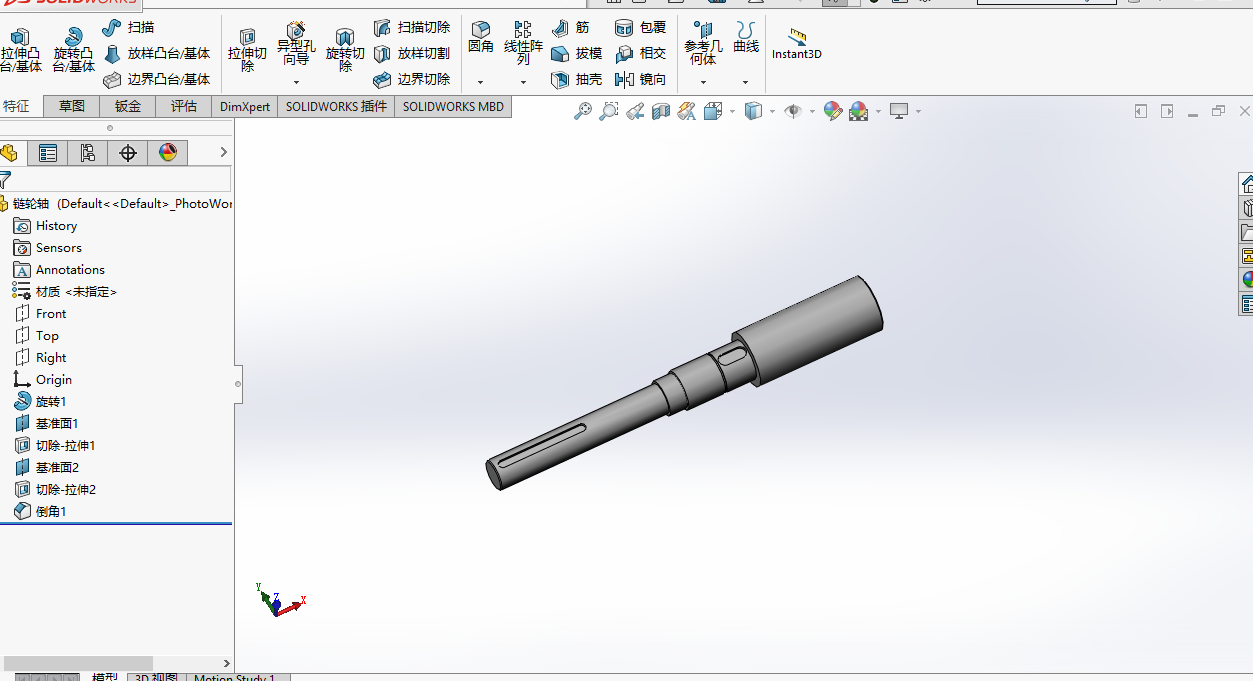This screenshot has width=1253, height=681.
Task: Activate 放样切割 lofted cut
Action: (x=412, y=53)
